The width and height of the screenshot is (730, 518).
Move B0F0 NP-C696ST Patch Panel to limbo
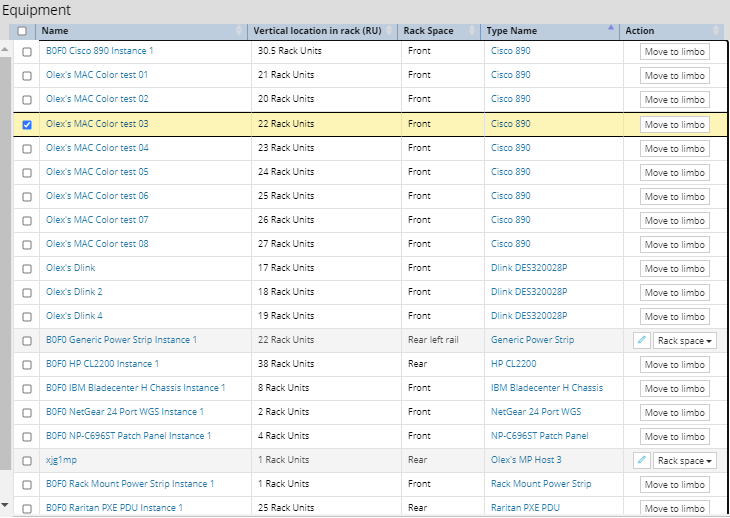(x=675, y=436)
